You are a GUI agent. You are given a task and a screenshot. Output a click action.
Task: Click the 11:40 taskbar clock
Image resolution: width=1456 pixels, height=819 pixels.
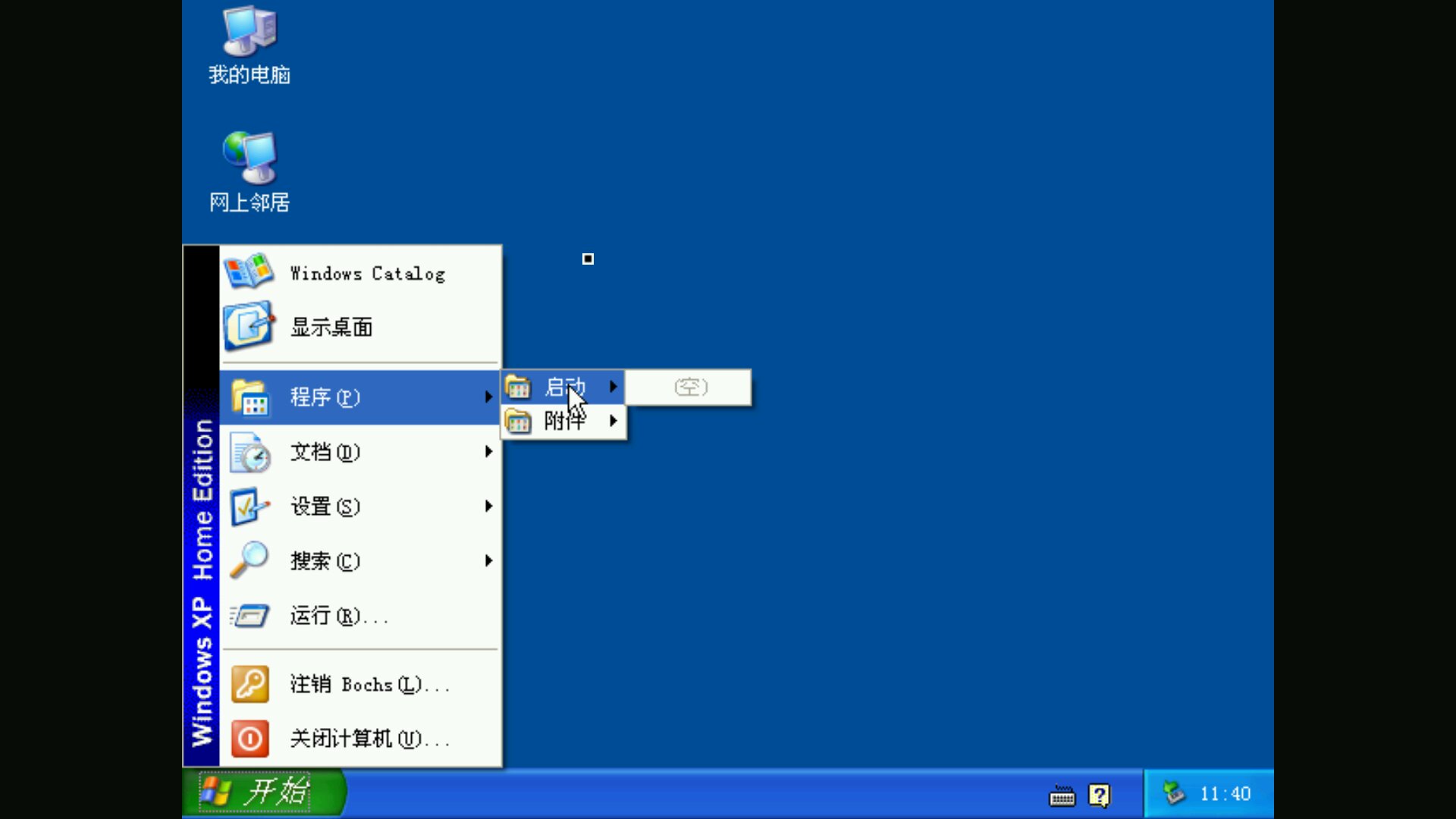(1225, 794)
